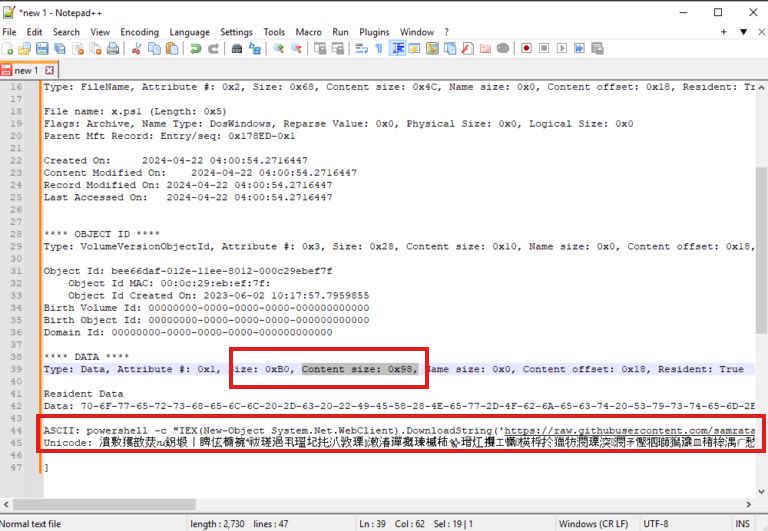Click the Paste clipboard icon
This screenshot has height=531, width=768.
tap(172, 48)
